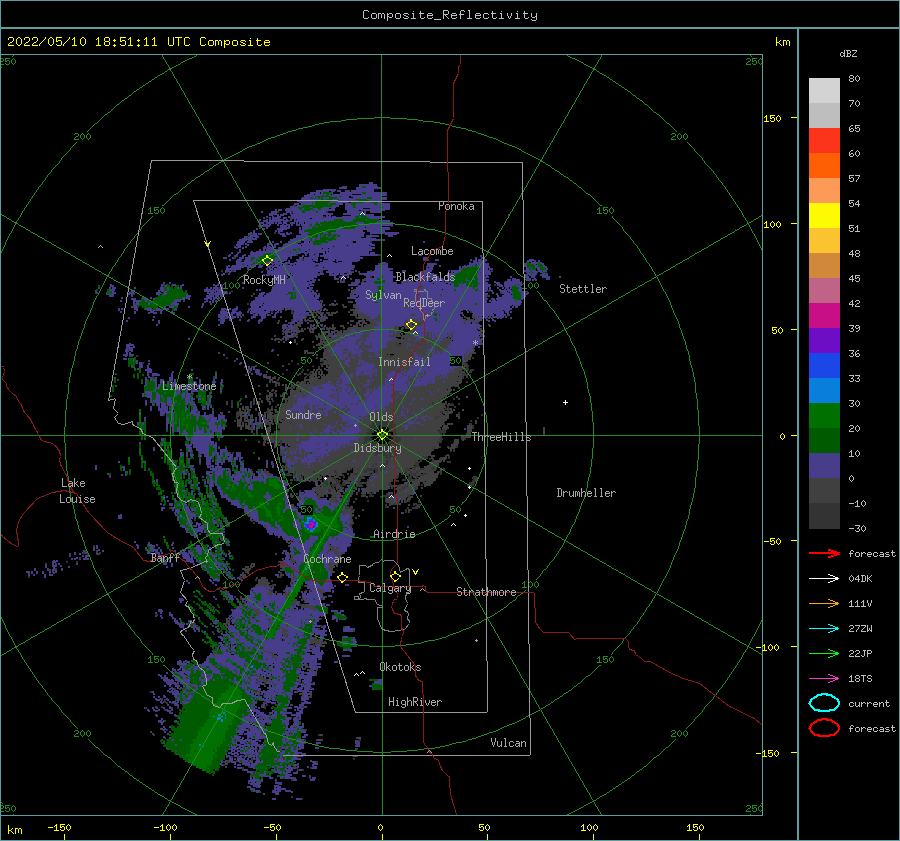
Task: Pick the yellow 51-54 dBZ color swatch
Action: click(824, 215)
